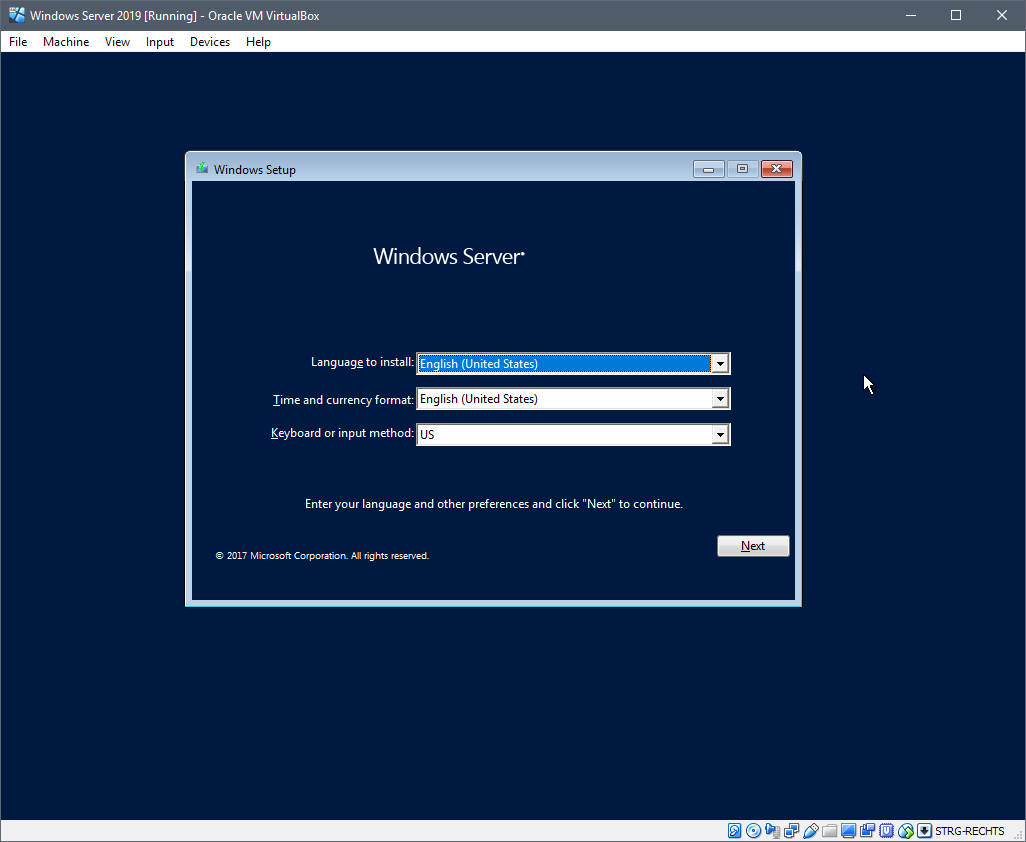Open the Devices menu
Image resolution: width=1026 pixels, height=842 pixels.
point(209,42)
